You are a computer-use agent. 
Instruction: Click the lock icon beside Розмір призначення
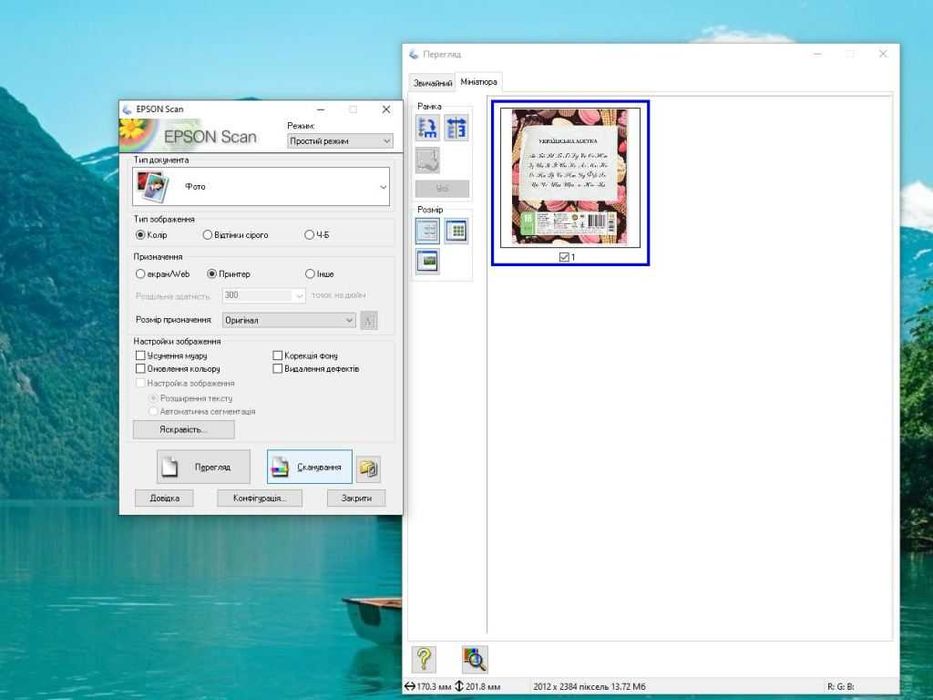point(369,321)
